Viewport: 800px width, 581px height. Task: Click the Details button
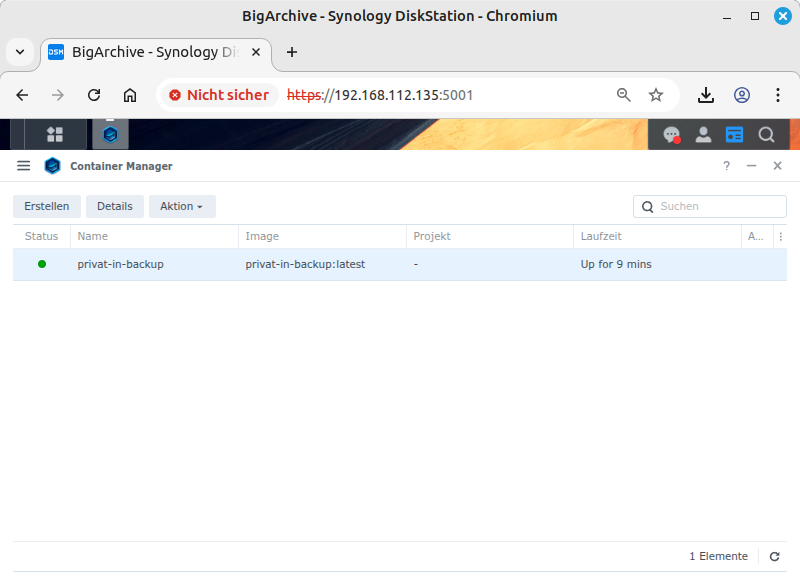tap(115, 206)
